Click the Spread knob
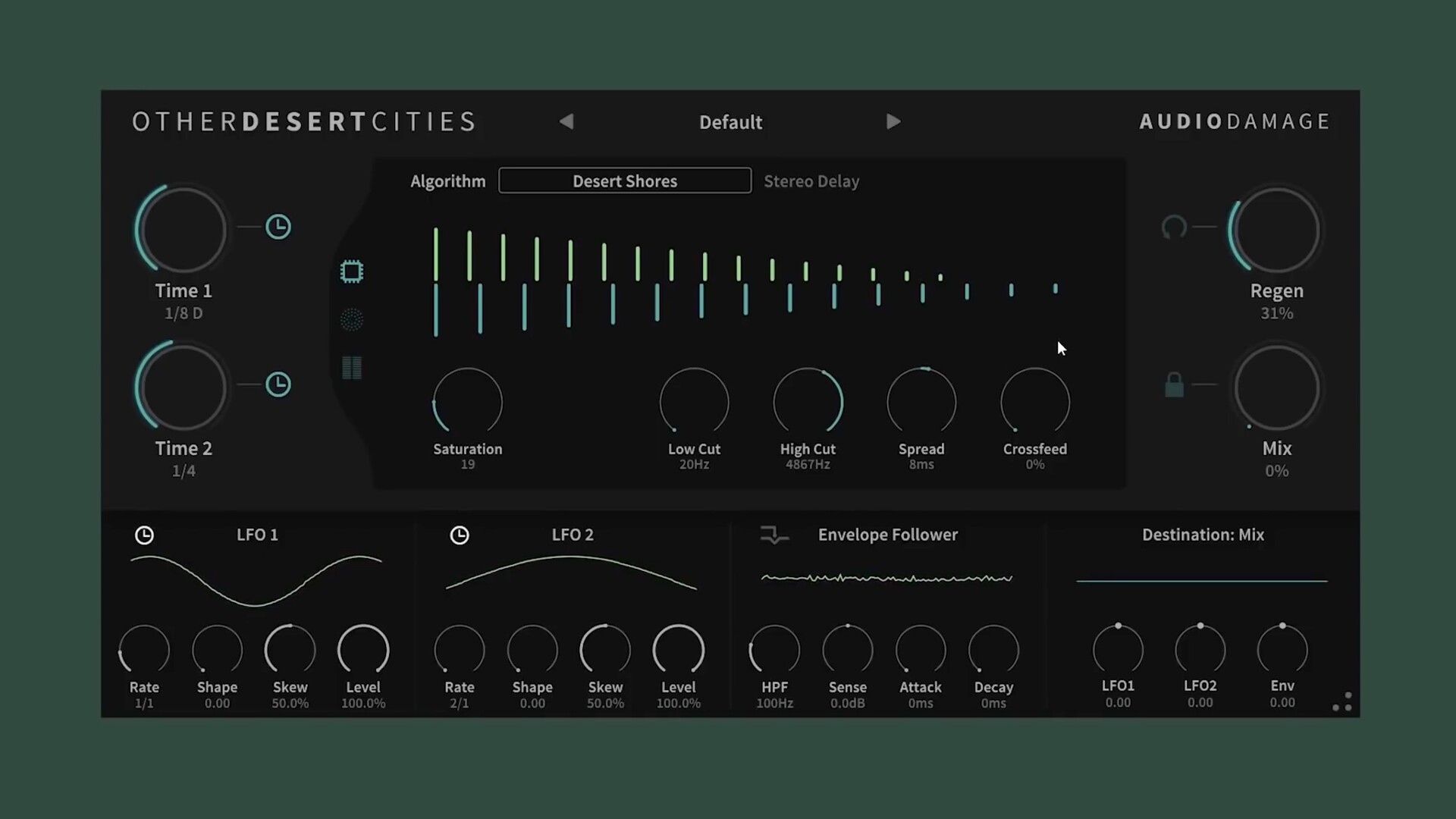 [922, 402]
